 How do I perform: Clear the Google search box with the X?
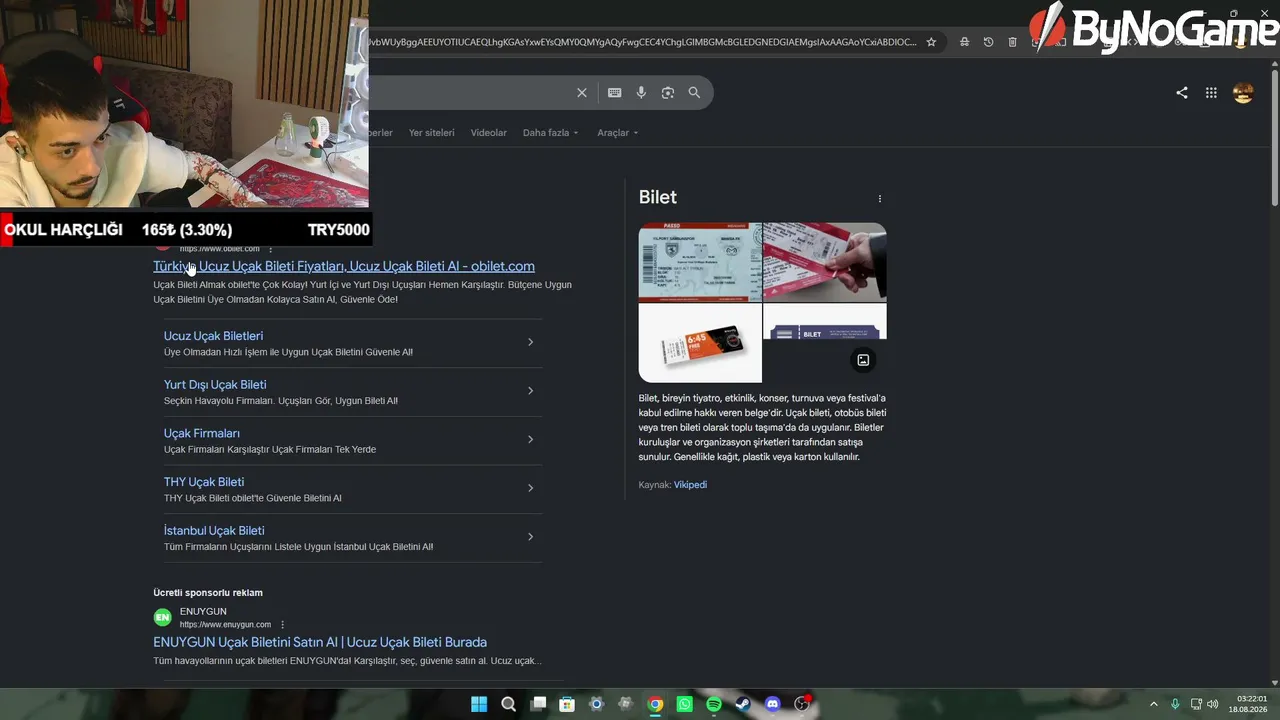(582, 93)
